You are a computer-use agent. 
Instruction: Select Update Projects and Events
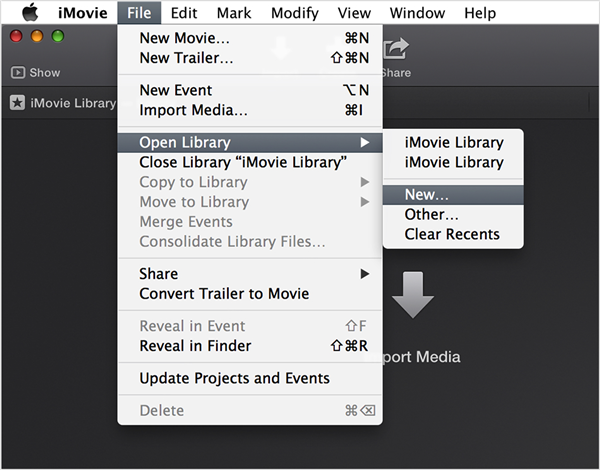click(x=250, y=378)
